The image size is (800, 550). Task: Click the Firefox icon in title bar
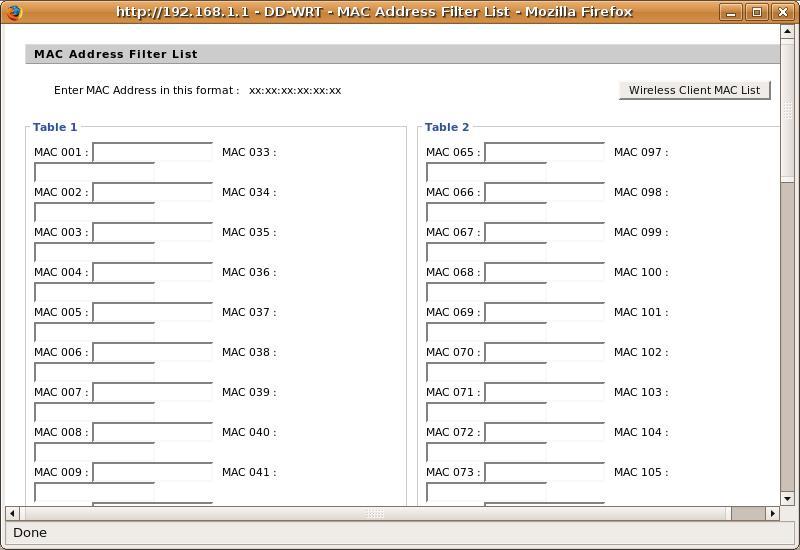(14, 12)
